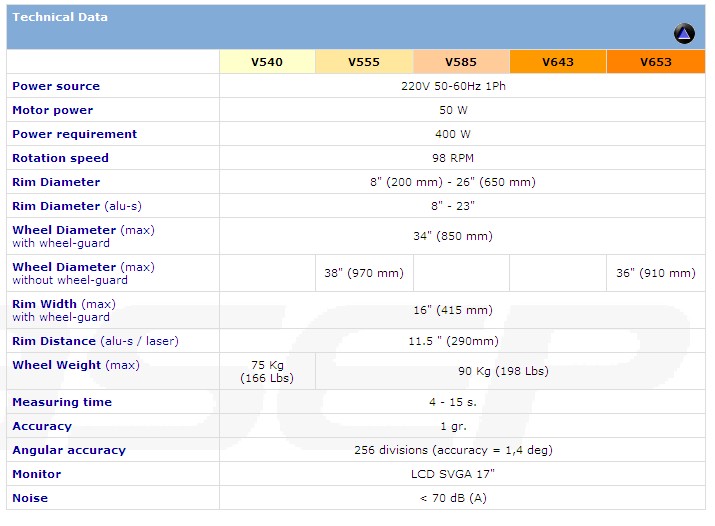Screen dimensions: 715x526
Task: Choose the V643 orange column header
Action: [558, 62]
